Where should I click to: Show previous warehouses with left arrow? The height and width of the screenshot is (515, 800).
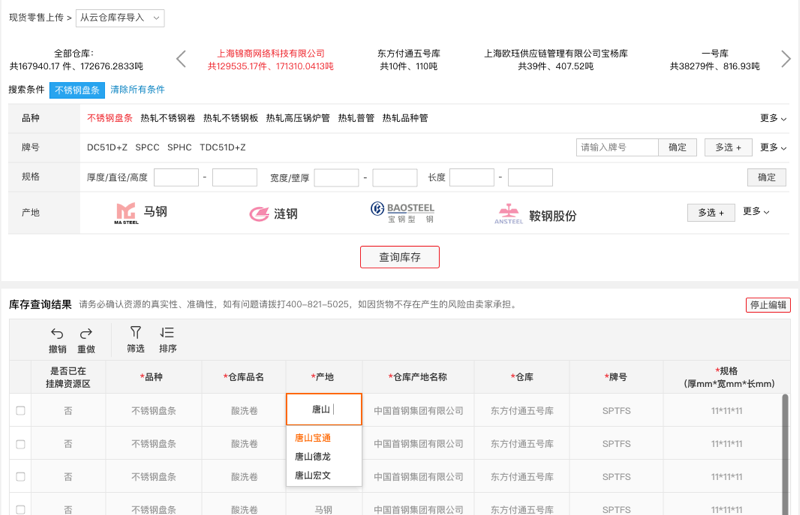tap(181, 59)
